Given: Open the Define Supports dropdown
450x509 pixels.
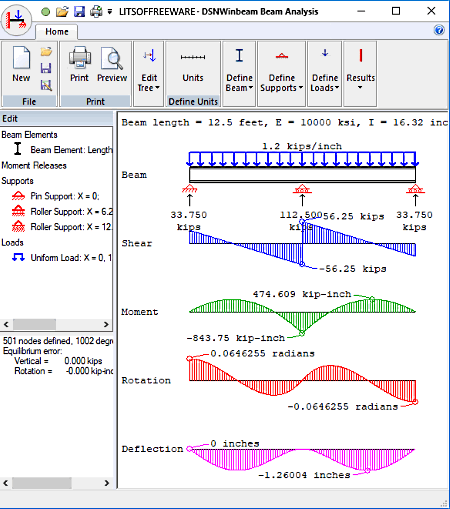Looking at the screenshot, I should pyautogui.click(x=282, y=73).
